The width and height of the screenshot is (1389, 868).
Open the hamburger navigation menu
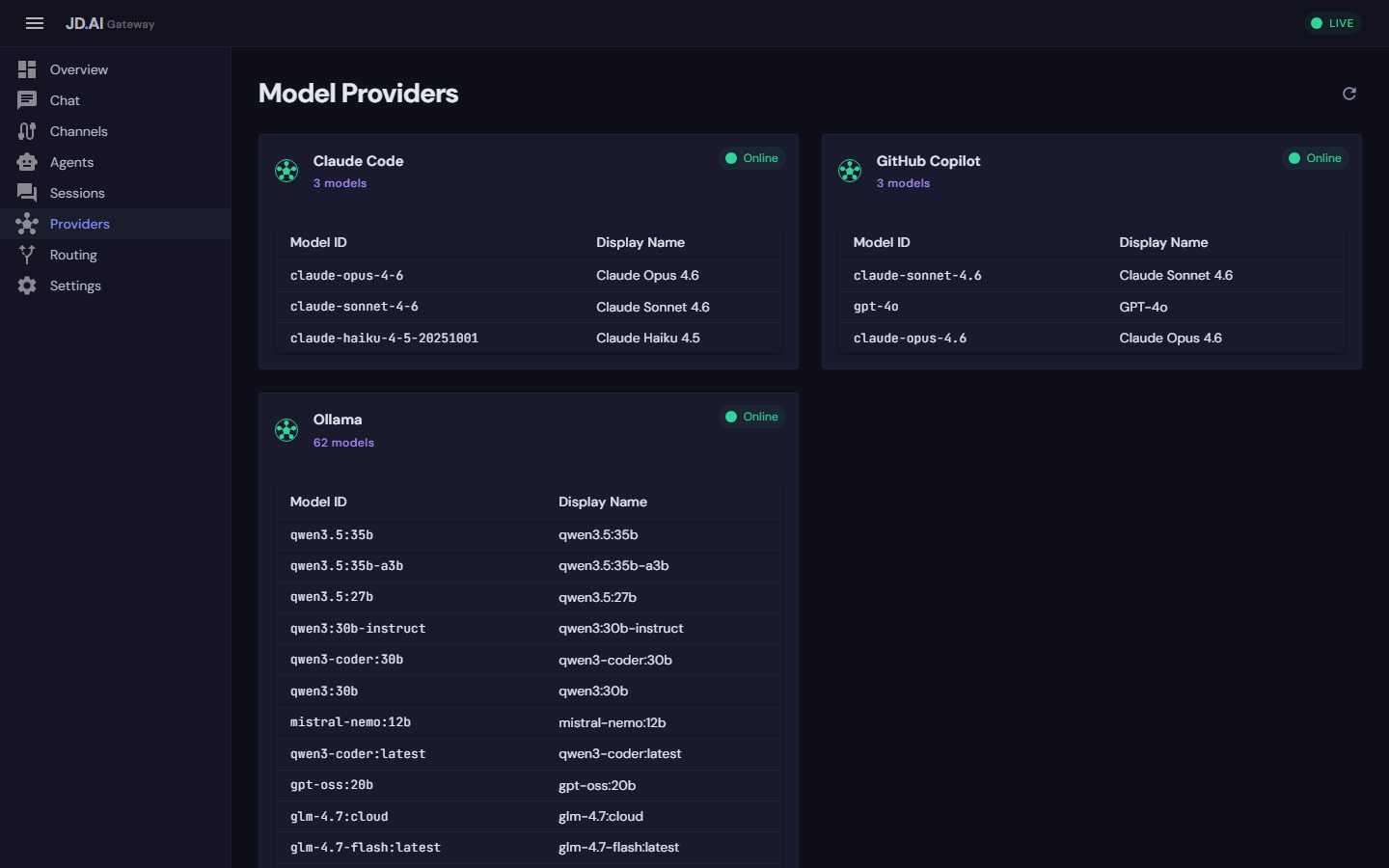(35, 23)
